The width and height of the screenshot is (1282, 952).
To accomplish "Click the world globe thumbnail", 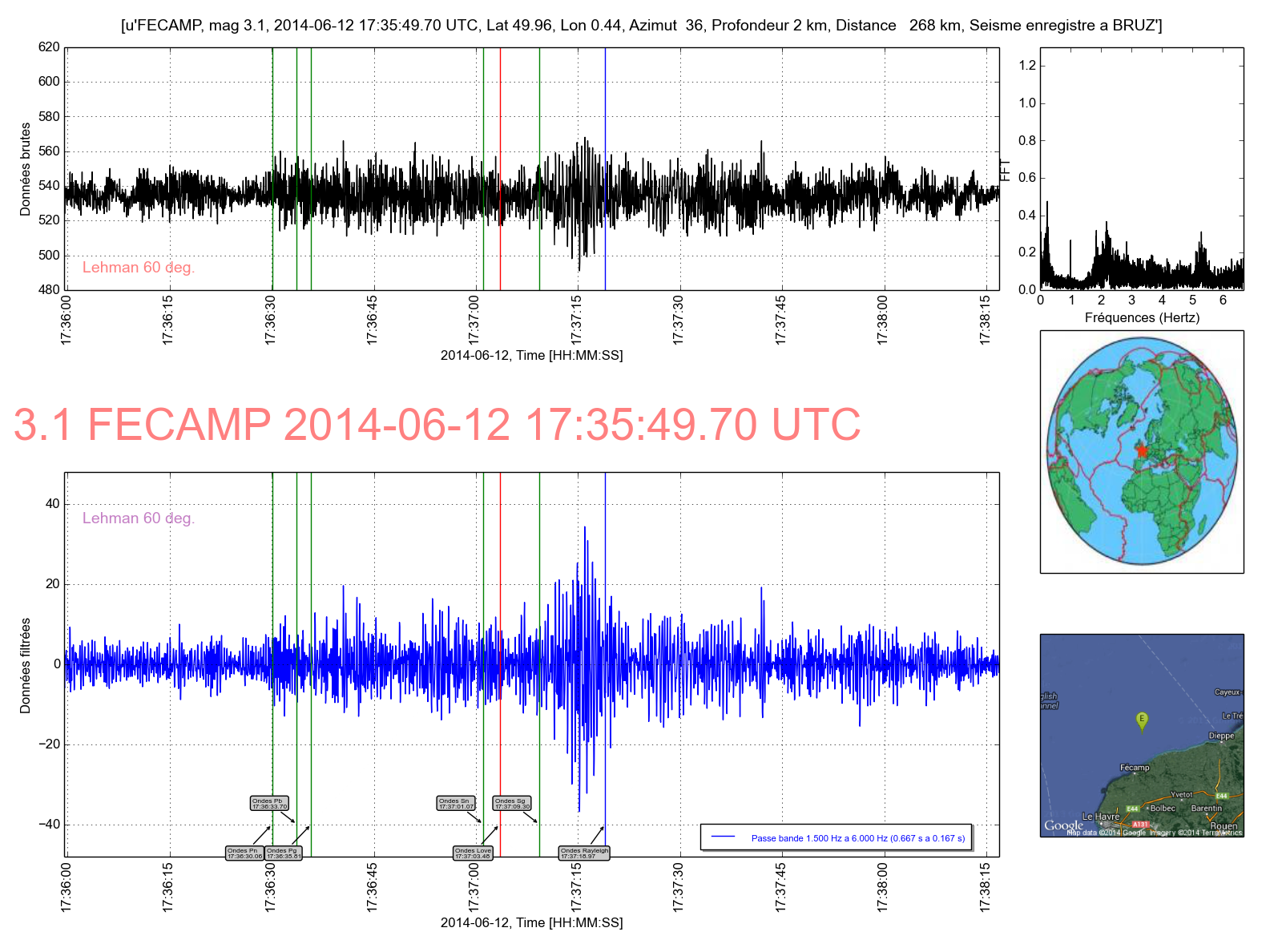I will [1142, 451].
